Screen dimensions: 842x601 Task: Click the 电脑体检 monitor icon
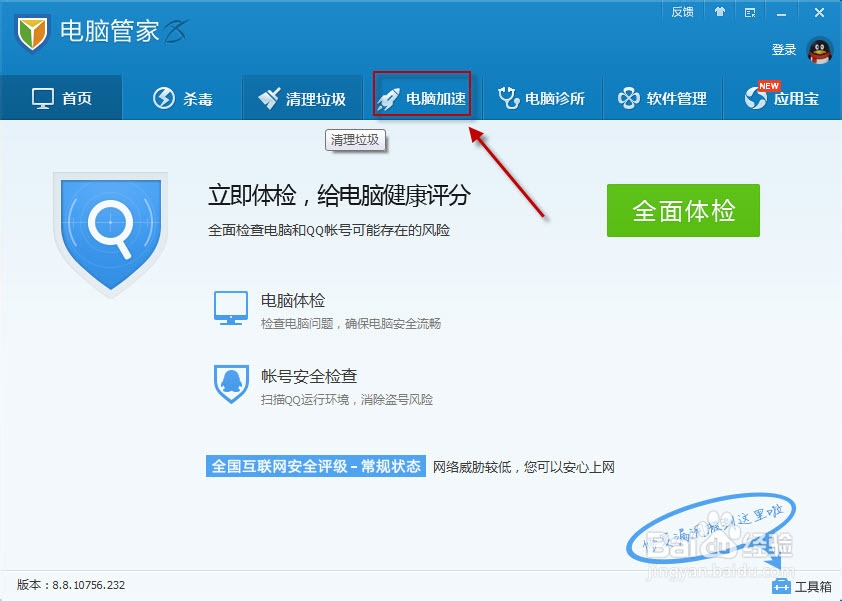(231, 310)
